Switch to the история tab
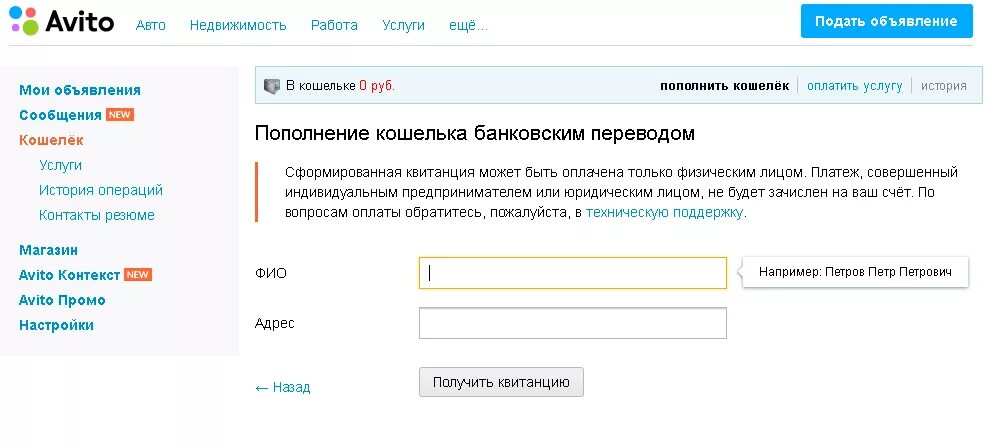 click(x=944, y=86)
